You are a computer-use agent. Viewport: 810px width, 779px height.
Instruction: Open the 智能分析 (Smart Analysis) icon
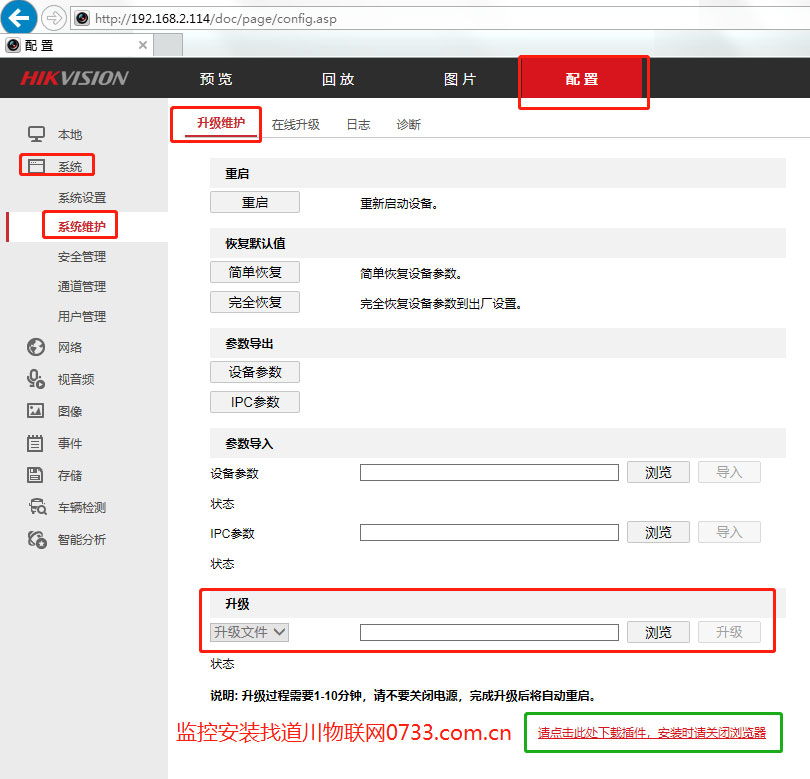[37, 539]
